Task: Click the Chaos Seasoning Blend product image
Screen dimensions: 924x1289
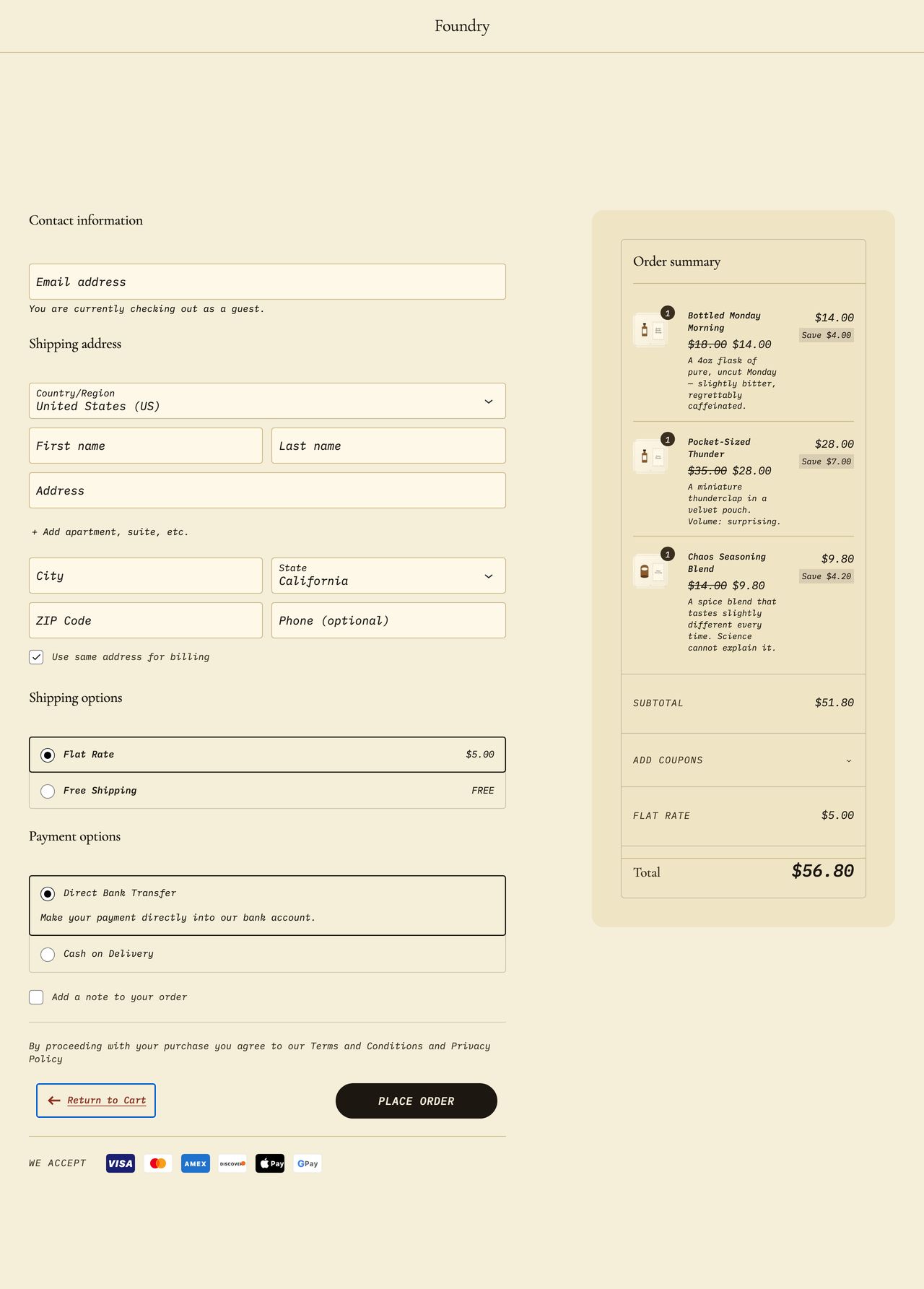Action: point(650,571)
